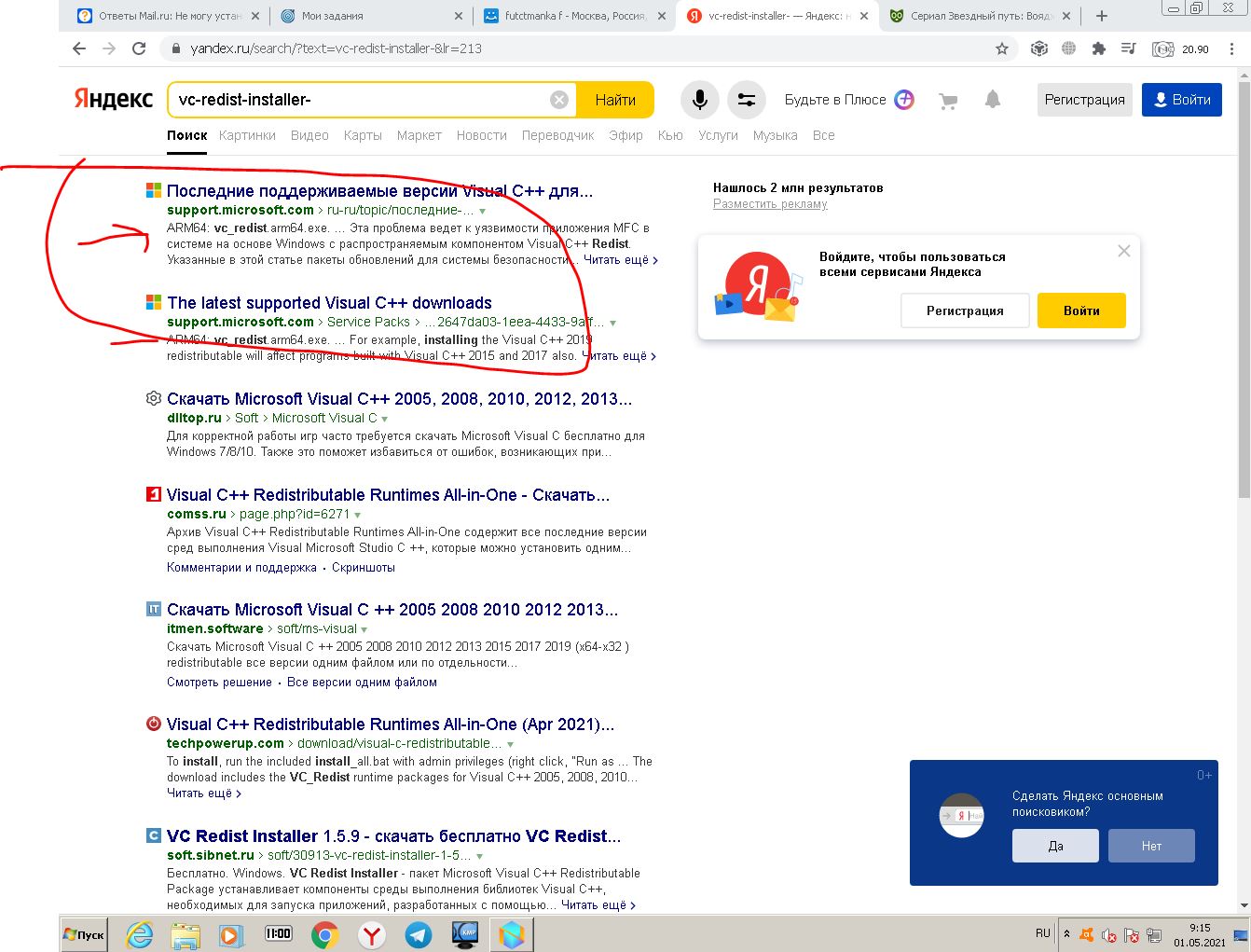Open Windows Explorer folder in taskbar
This screenshot has height=952, width=1251.
[x=186, y=934]
